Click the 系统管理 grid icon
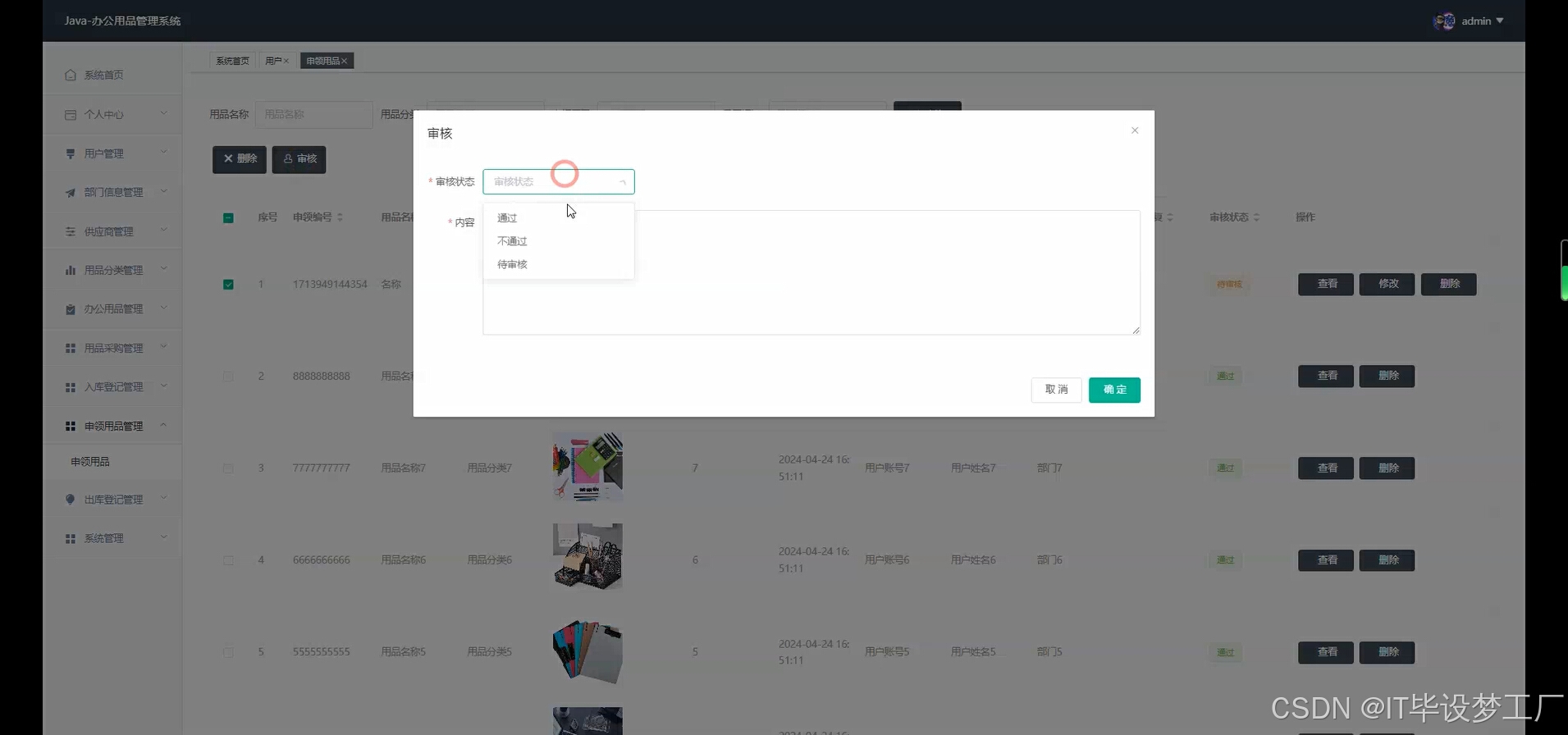The width and height of the screenshot is (1568, 735). (x=71, y=538)
